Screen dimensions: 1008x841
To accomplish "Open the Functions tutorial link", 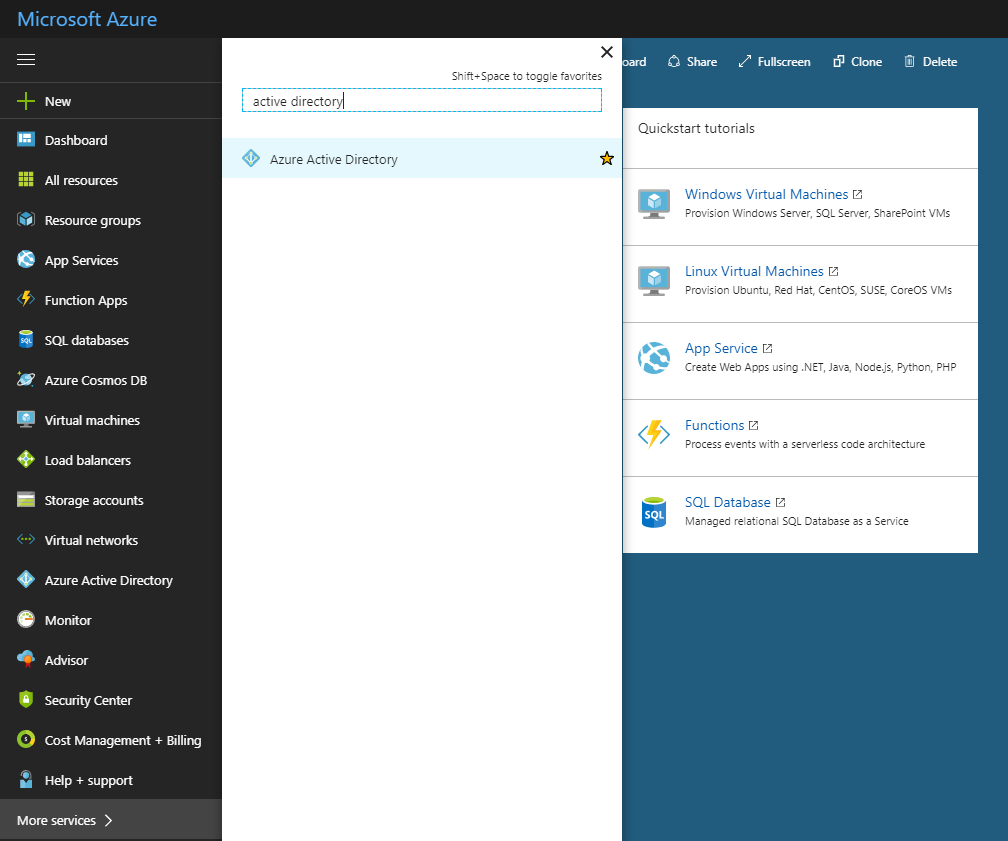I will pos(714,426).
